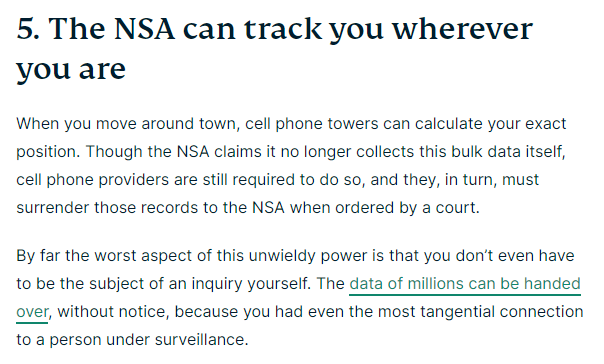Click the phrase 'unwieldy power' in second paragraph
This screenshot has width=604, height=364.
pos(307,256)
